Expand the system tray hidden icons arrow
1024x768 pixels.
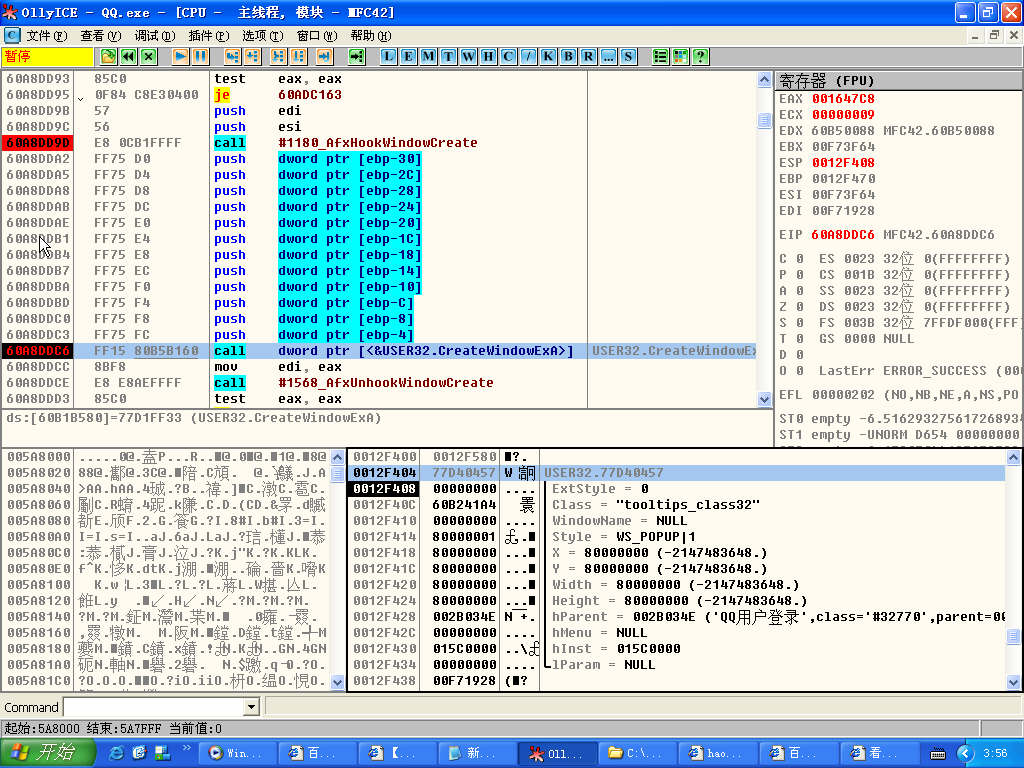coord(965,753)
